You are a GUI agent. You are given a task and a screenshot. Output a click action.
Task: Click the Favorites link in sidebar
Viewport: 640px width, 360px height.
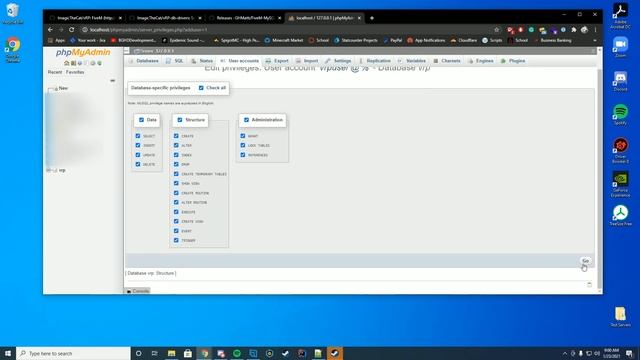[x=75, y=72]
